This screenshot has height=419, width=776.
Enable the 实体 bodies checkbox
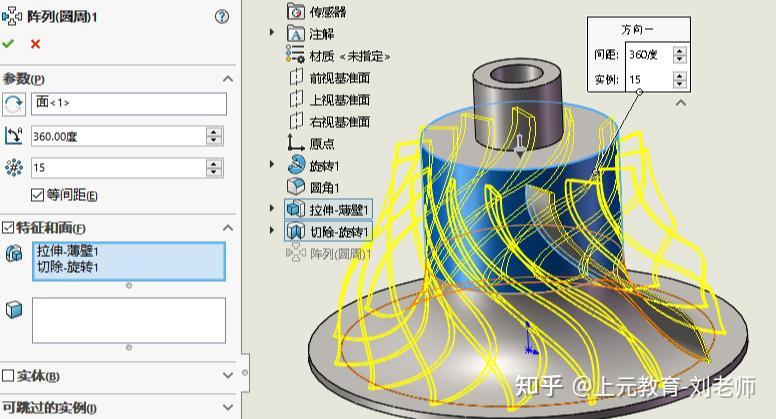[8, 375]
